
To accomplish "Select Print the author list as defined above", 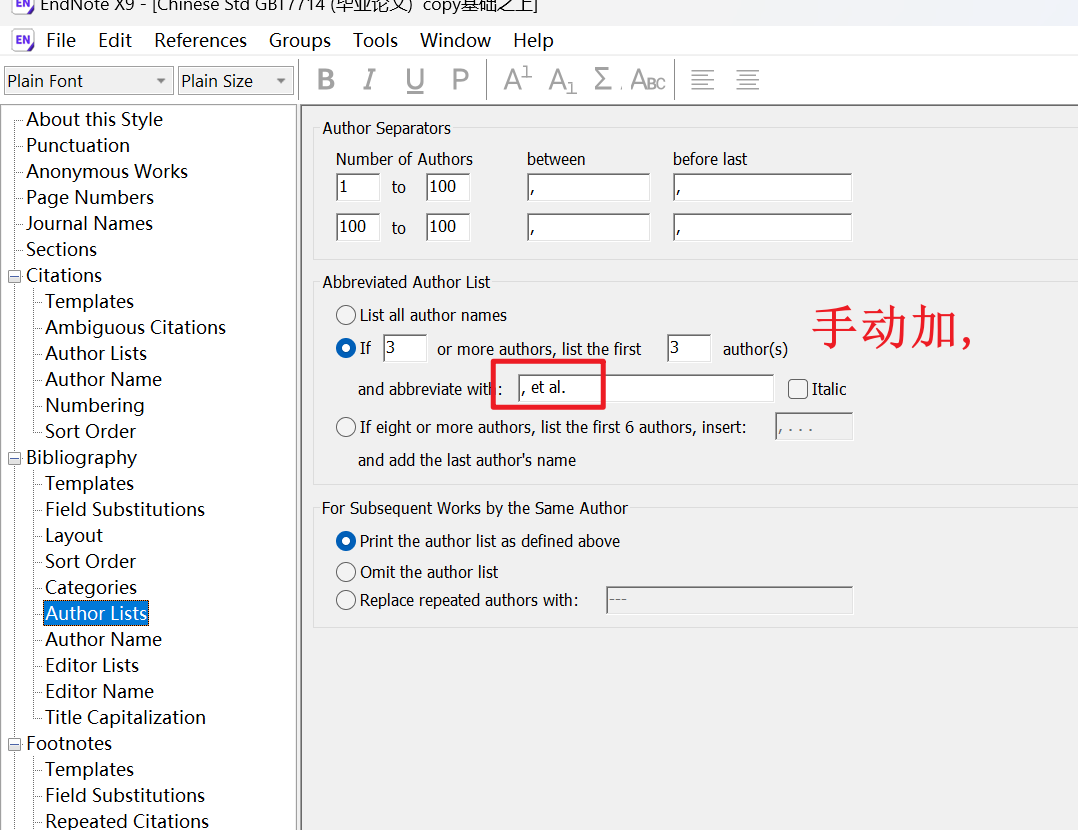I will (345, 541).
